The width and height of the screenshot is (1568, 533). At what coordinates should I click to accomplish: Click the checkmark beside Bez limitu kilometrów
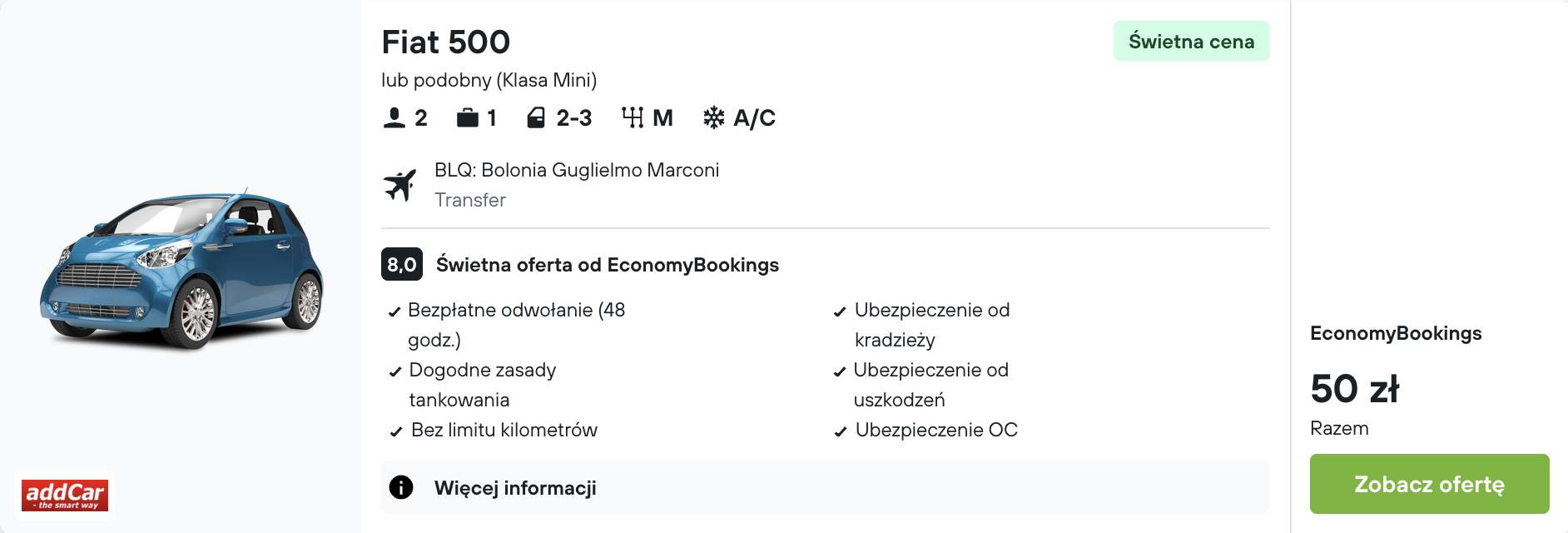pyautogui.click(x=396, y=431)
